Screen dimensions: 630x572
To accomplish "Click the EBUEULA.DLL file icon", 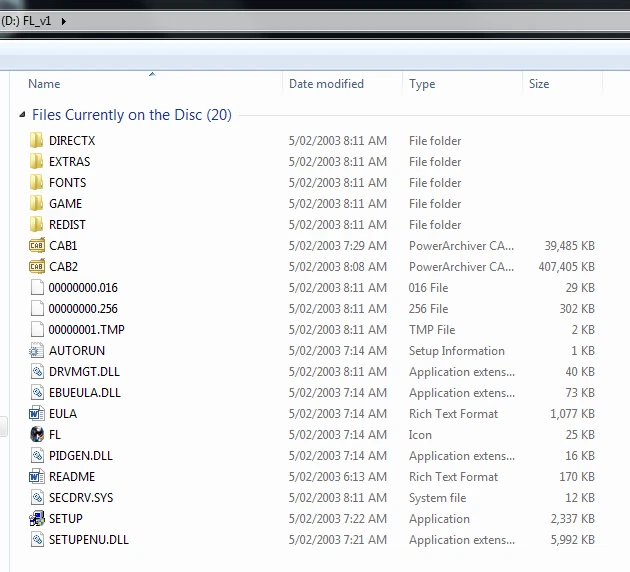I will [37, 392].
